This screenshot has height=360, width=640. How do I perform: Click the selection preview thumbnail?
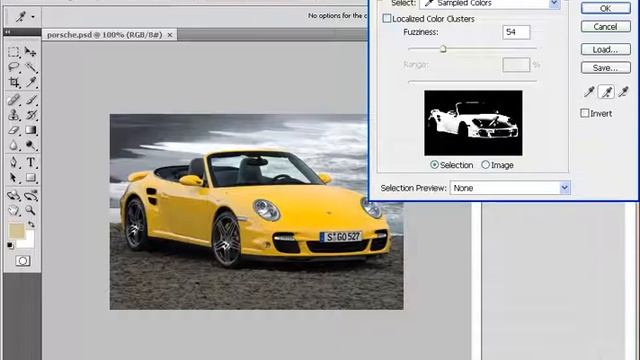click(x=473, y=123)
